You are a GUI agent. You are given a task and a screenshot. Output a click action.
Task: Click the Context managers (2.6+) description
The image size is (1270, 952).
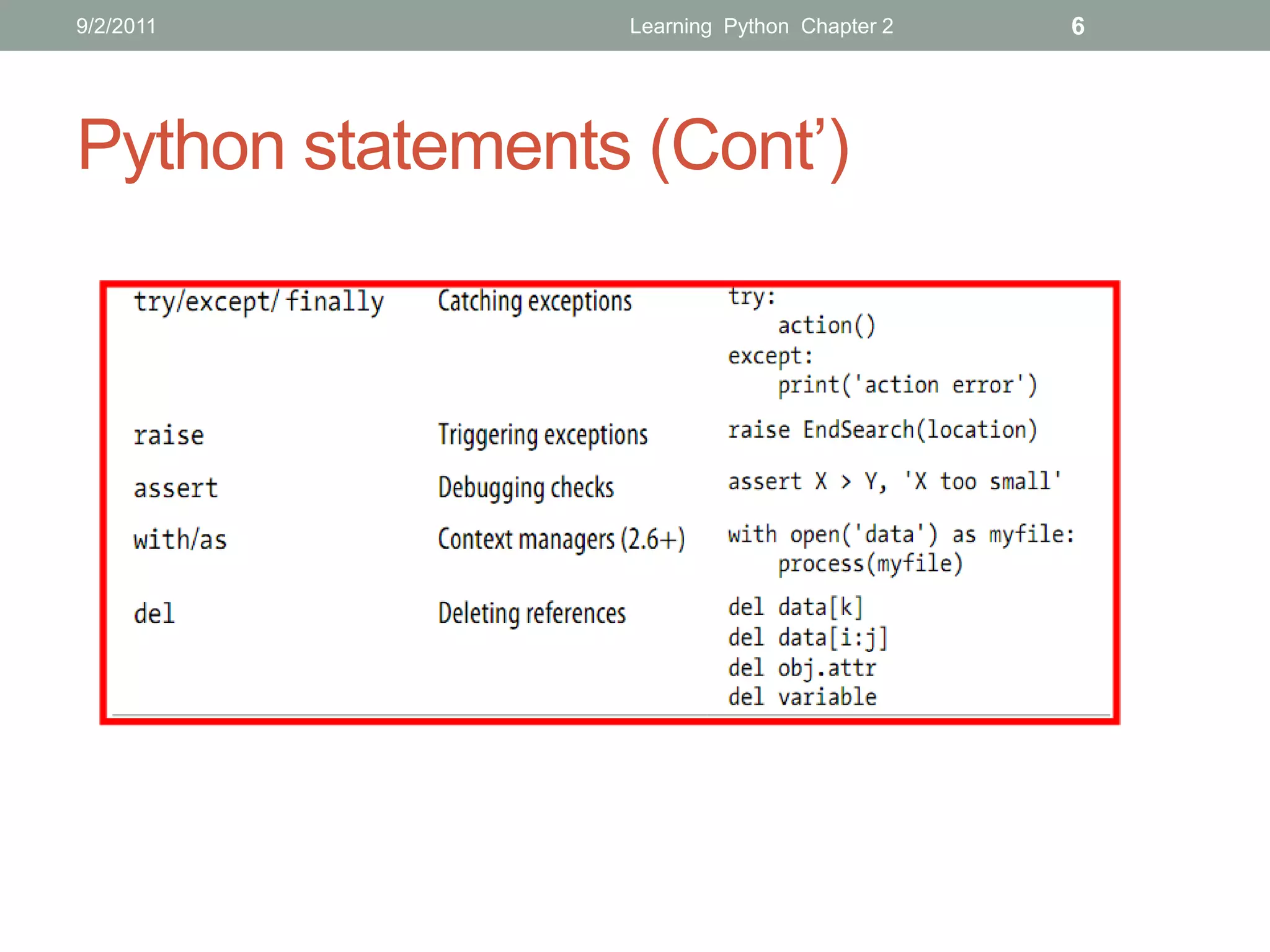[x=561, y=539]
